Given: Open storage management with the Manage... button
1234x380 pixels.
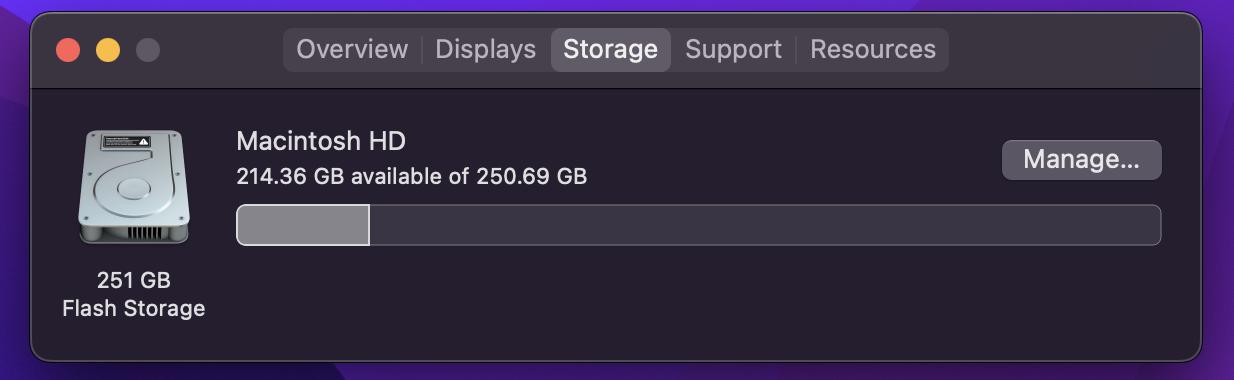Looking at the screenshot, I should coord(1082,160).
